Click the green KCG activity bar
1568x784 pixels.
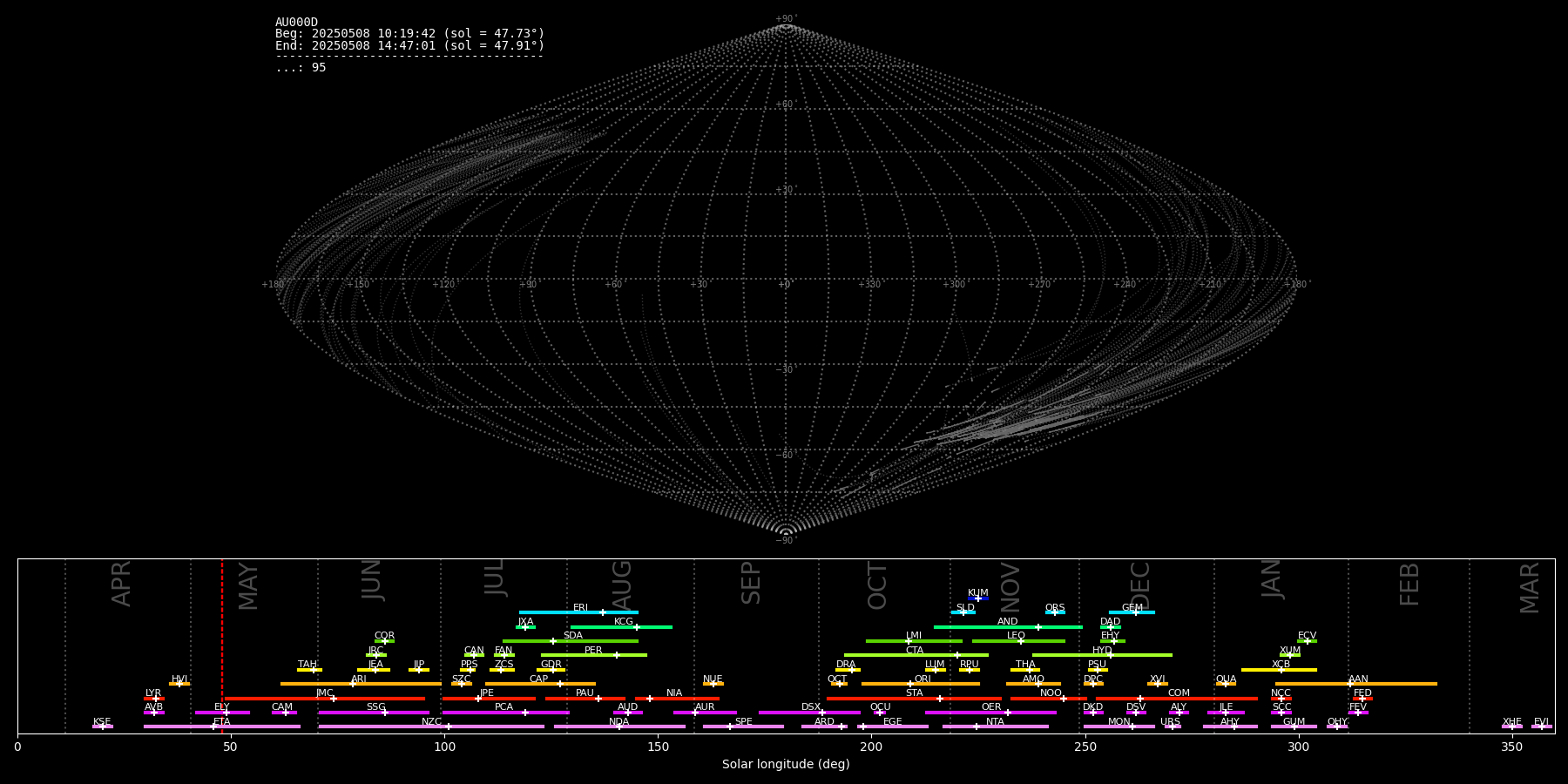pos(621,627)
